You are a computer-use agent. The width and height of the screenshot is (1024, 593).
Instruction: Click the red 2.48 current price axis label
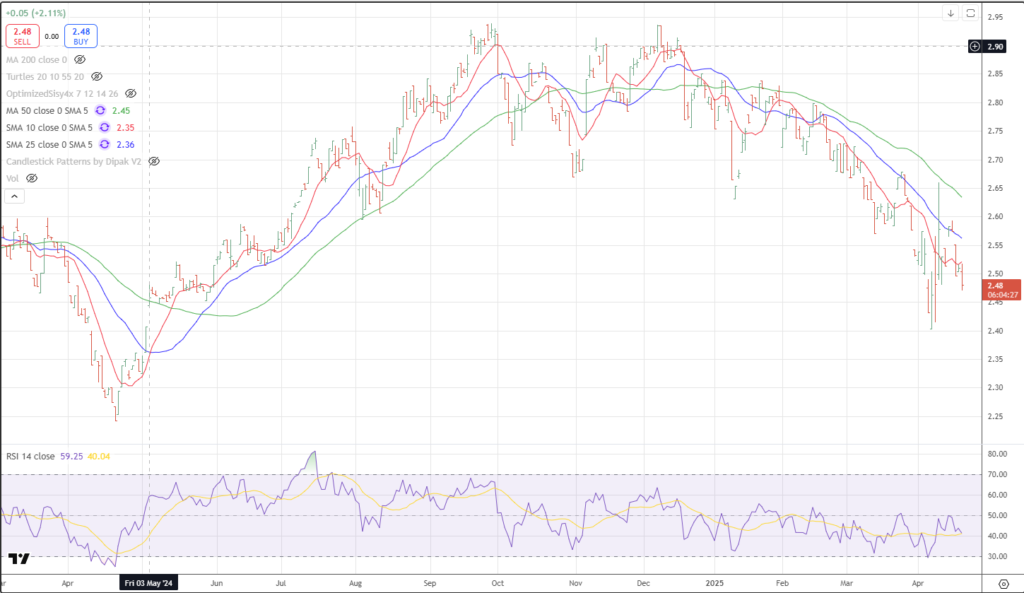pyautogui.click(x=1002, y=290)
